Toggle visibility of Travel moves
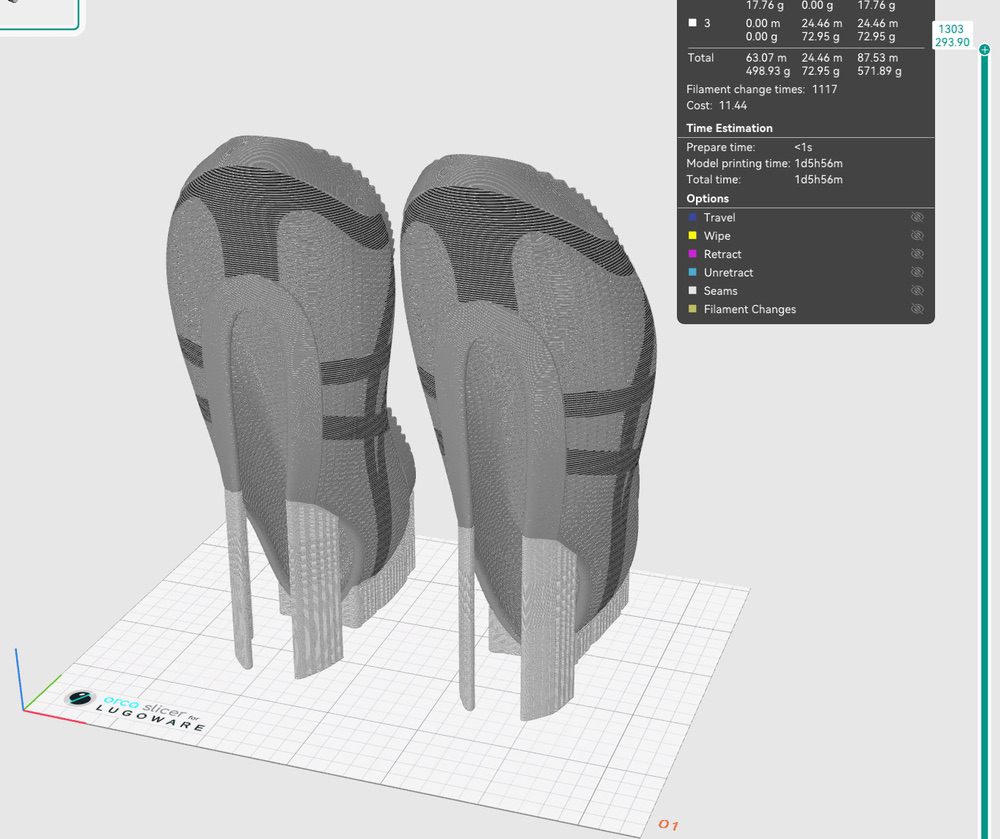Screen dimensions: 1000x839 pyautogui.click(x=917, y=217)
